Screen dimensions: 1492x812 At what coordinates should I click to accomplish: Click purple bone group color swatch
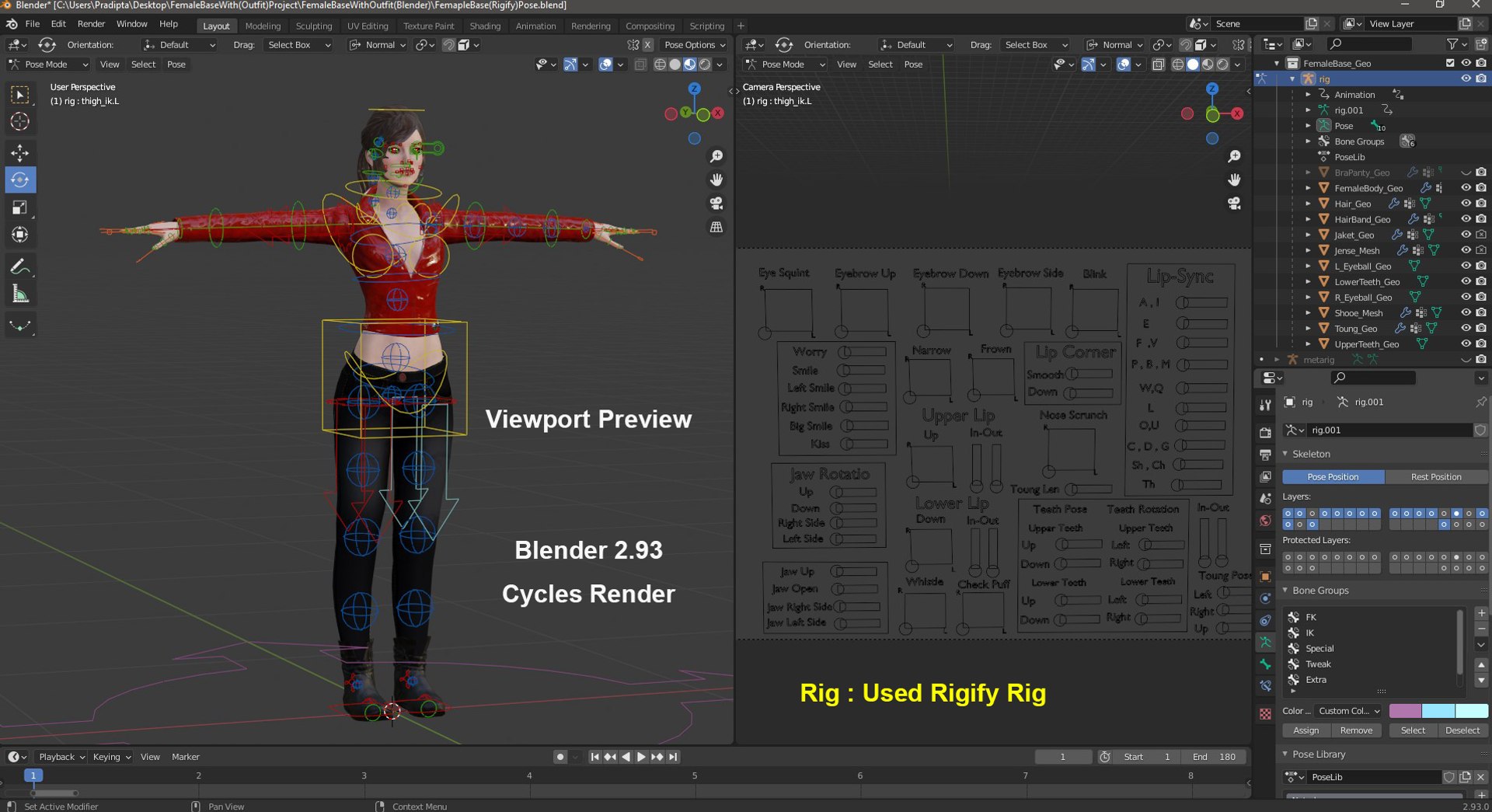pyautogui.click(x=1405, y=711)
